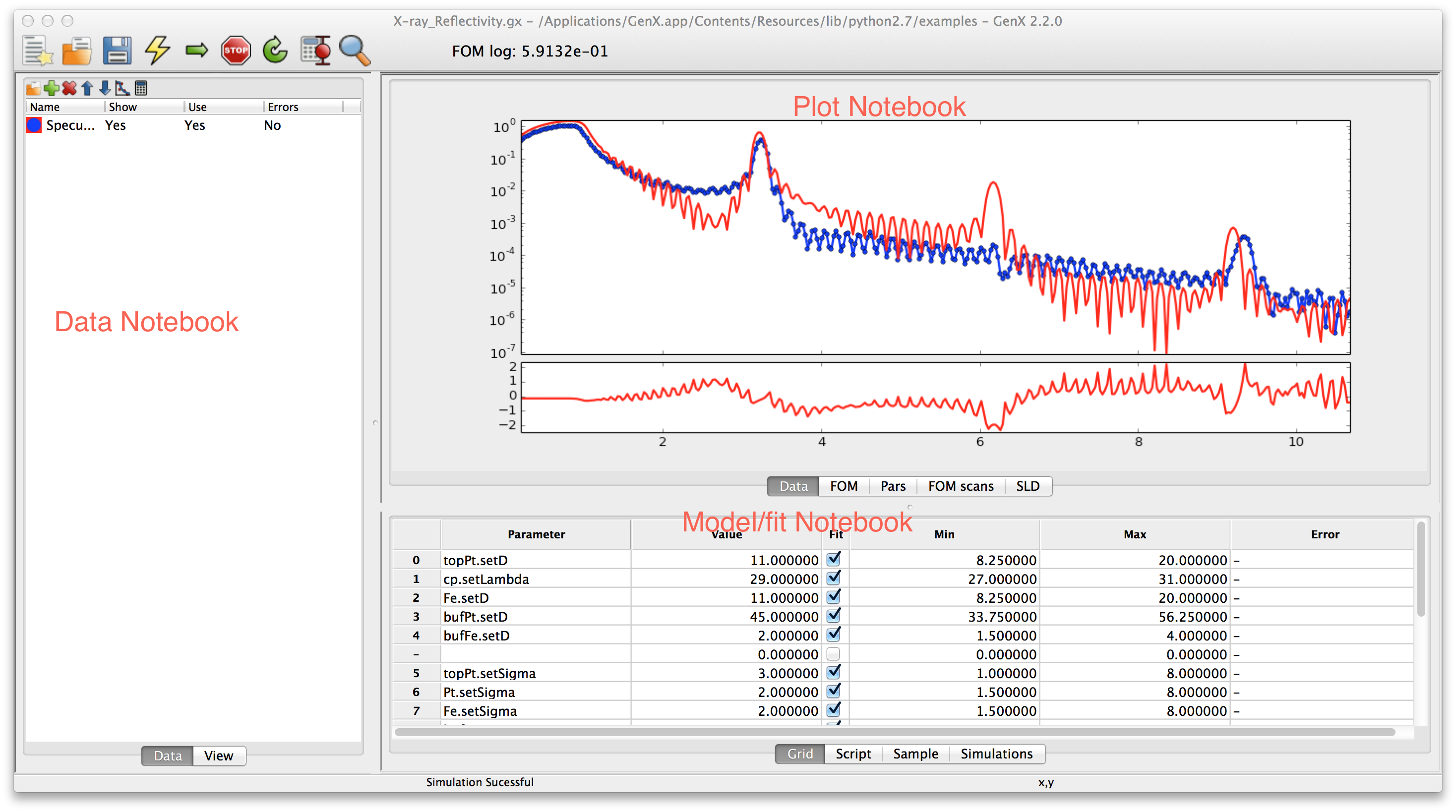Select row header 7 in the parameter grid

pos(417,711)
